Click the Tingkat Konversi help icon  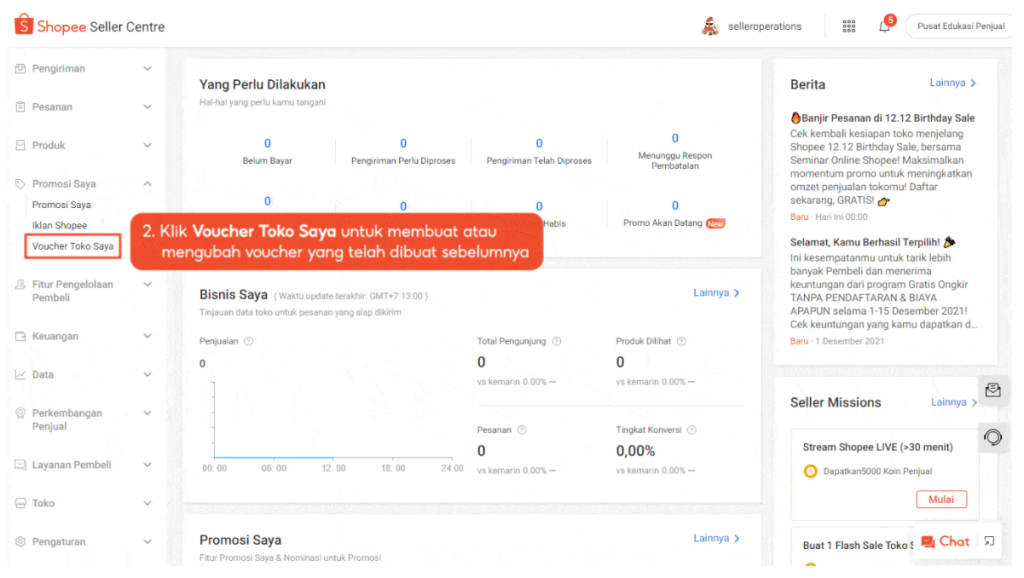click(692, 430)
